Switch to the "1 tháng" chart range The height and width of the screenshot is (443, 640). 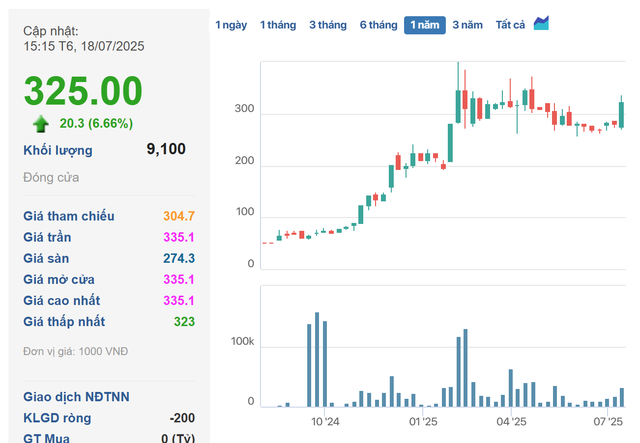coord(278,25)
